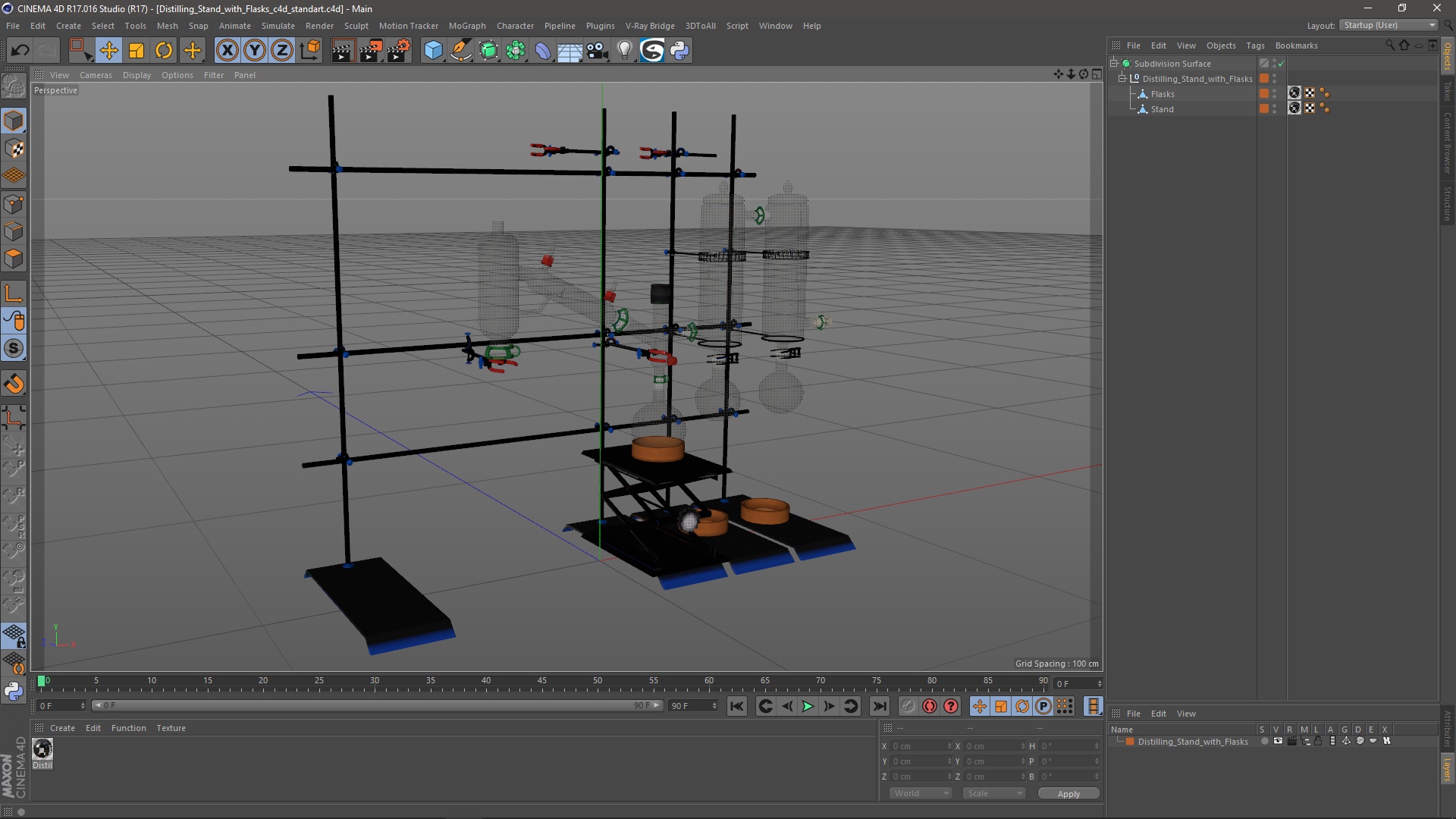The image size is (1456, 819).
Task: Open the Render to Picture Viewer icon
Action: (370, 51)
